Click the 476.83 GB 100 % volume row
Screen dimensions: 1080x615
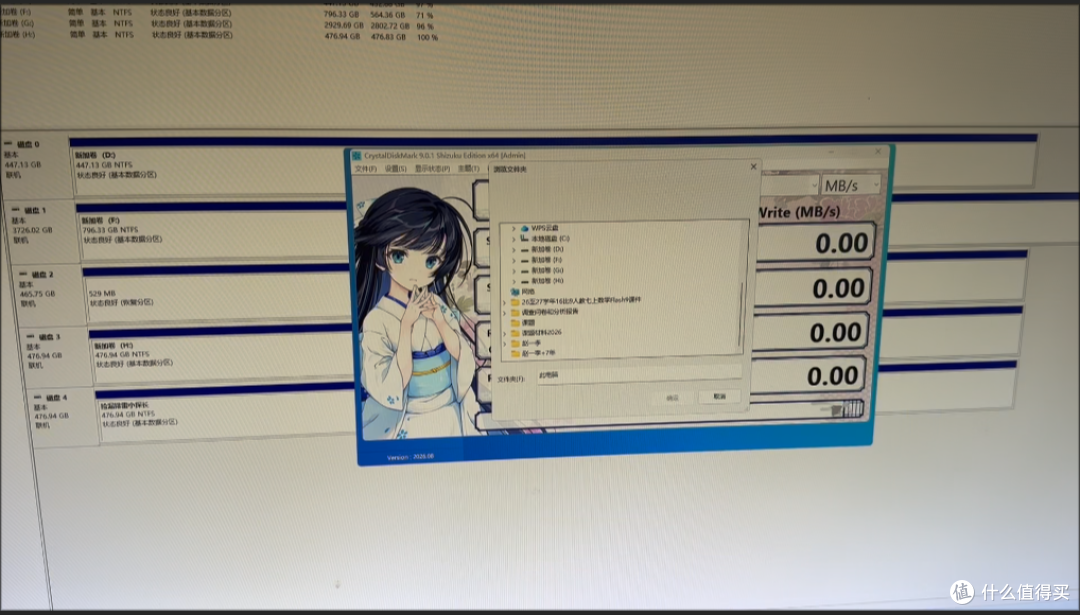coord(217,35)
